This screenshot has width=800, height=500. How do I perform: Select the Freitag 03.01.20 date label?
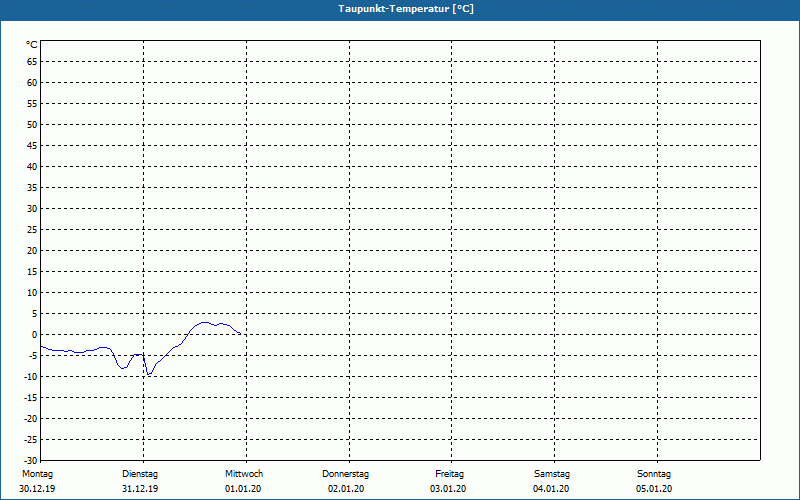[449, 481]
